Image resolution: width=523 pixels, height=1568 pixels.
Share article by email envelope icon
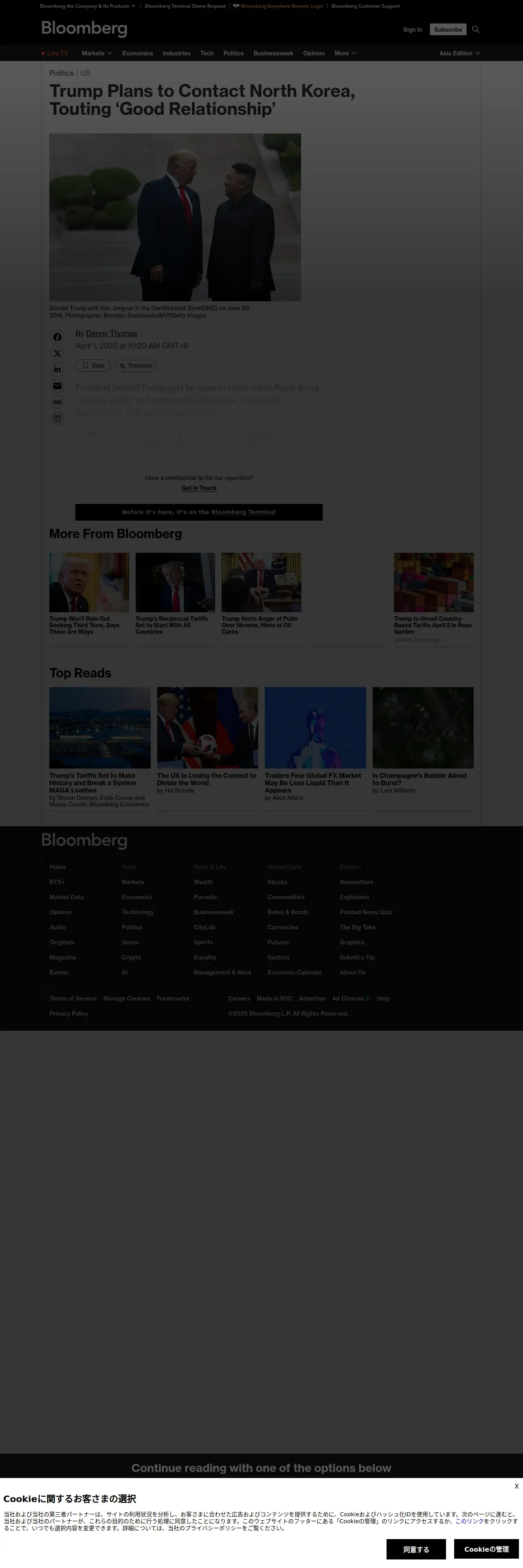(57, 386)
